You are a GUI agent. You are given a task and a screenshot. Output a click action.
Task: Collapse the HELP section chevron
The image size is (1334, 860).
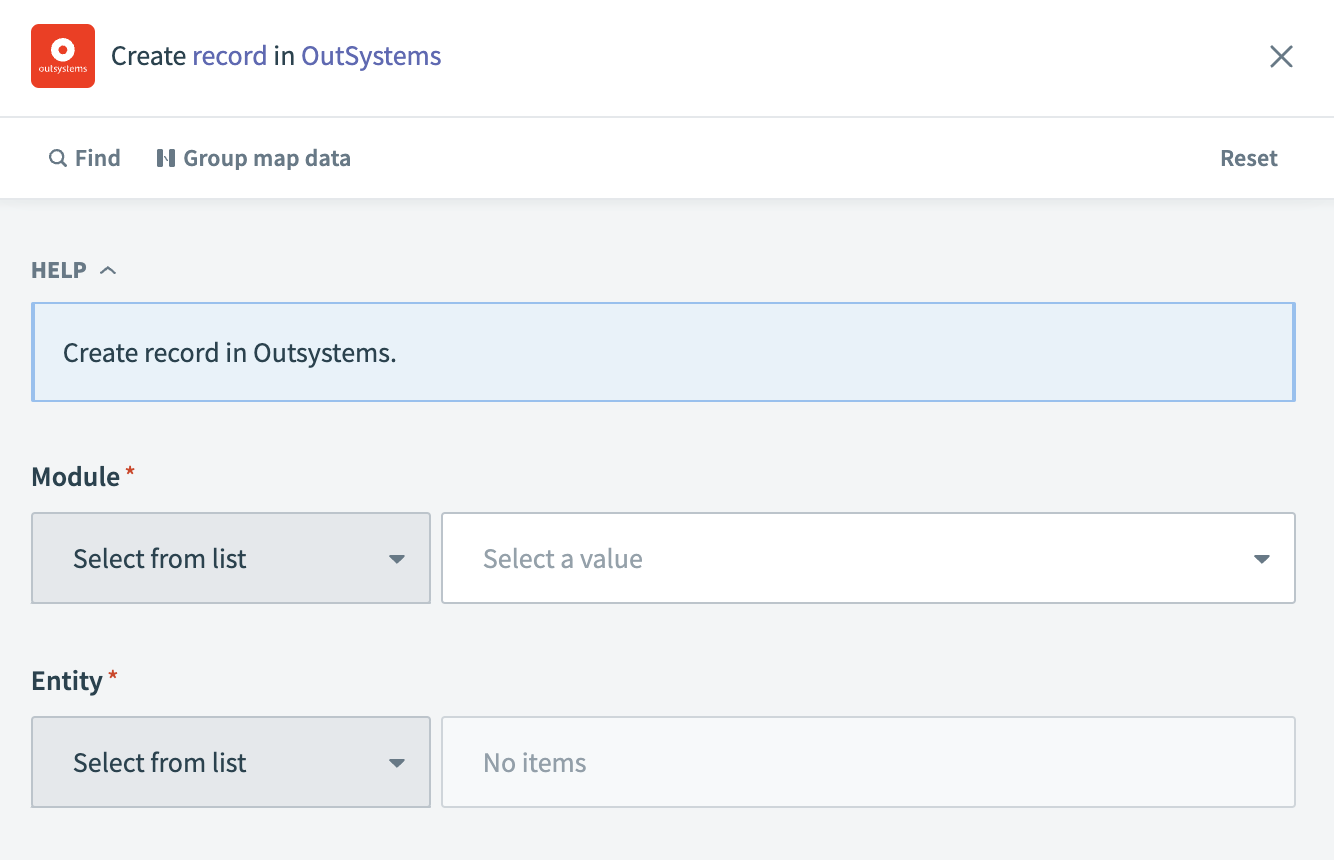coord(109,270)
